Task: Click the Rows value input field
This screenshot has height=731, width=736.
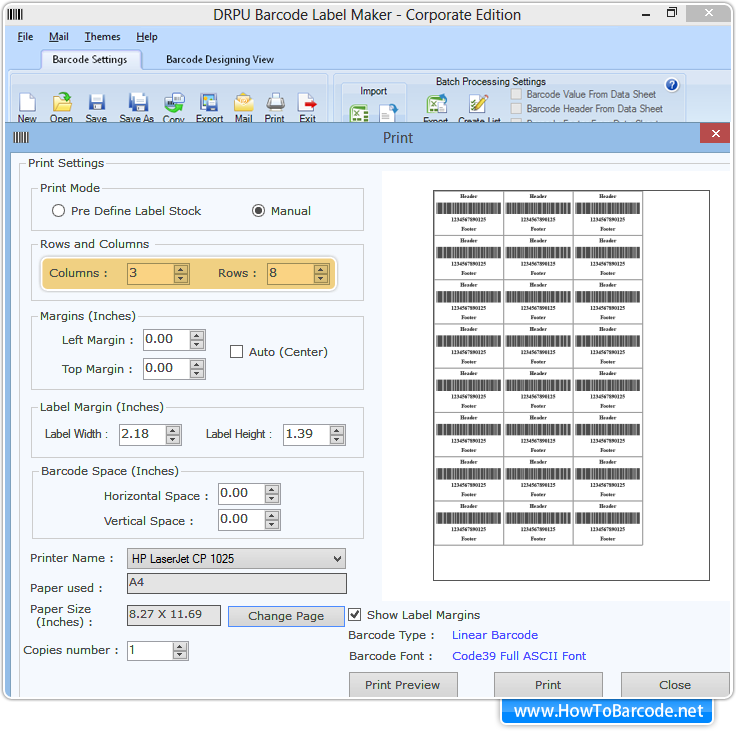Action: point(291,274)
